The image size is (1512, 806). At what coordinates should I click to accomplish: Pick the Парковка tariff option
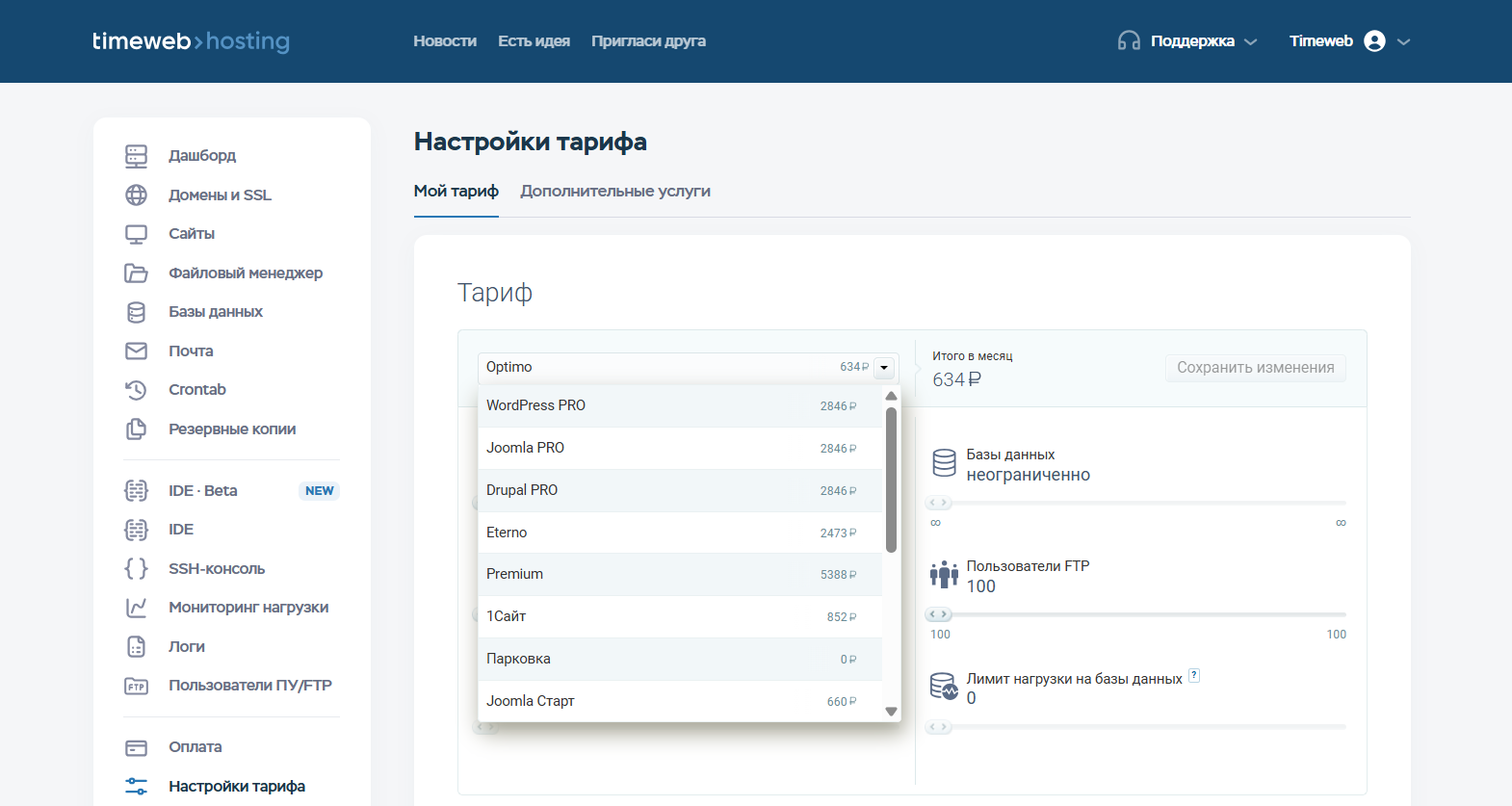tap(680, 660)
